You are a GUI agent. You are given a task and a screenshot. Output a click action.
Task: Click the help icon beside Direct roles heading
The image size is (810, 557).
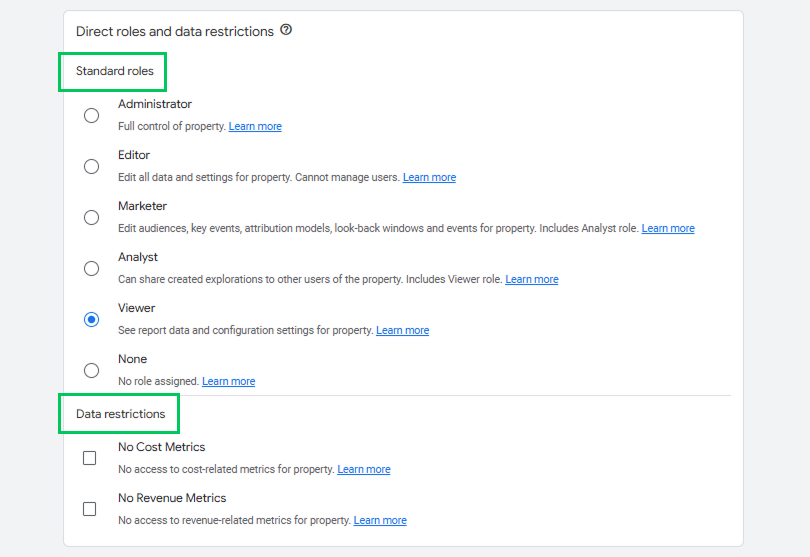click(286, 30)
